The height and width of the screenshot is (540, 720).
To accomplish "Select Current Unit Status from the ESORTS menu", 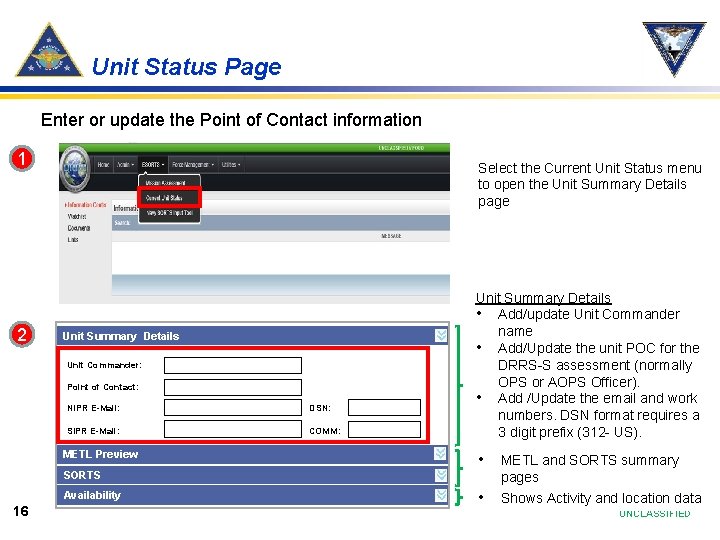I will (169, 198).
